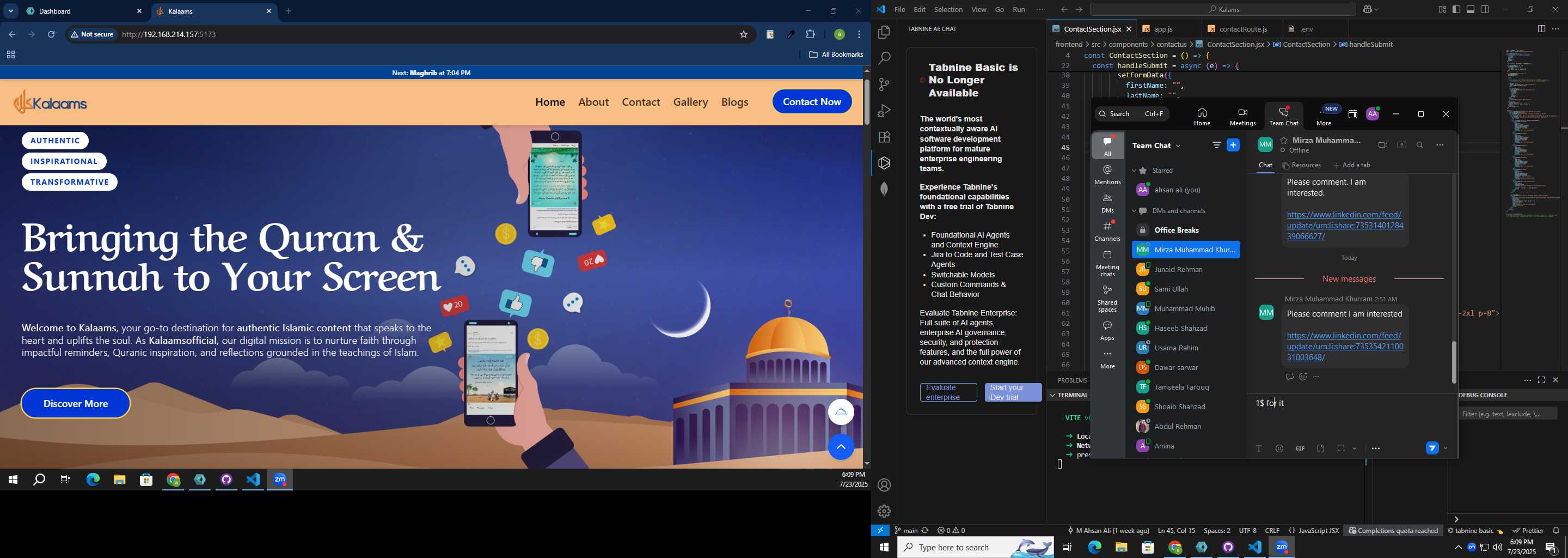1568x558 pixels.
Task: Open Junaid Rehman chat
Action: (1185, 269)
